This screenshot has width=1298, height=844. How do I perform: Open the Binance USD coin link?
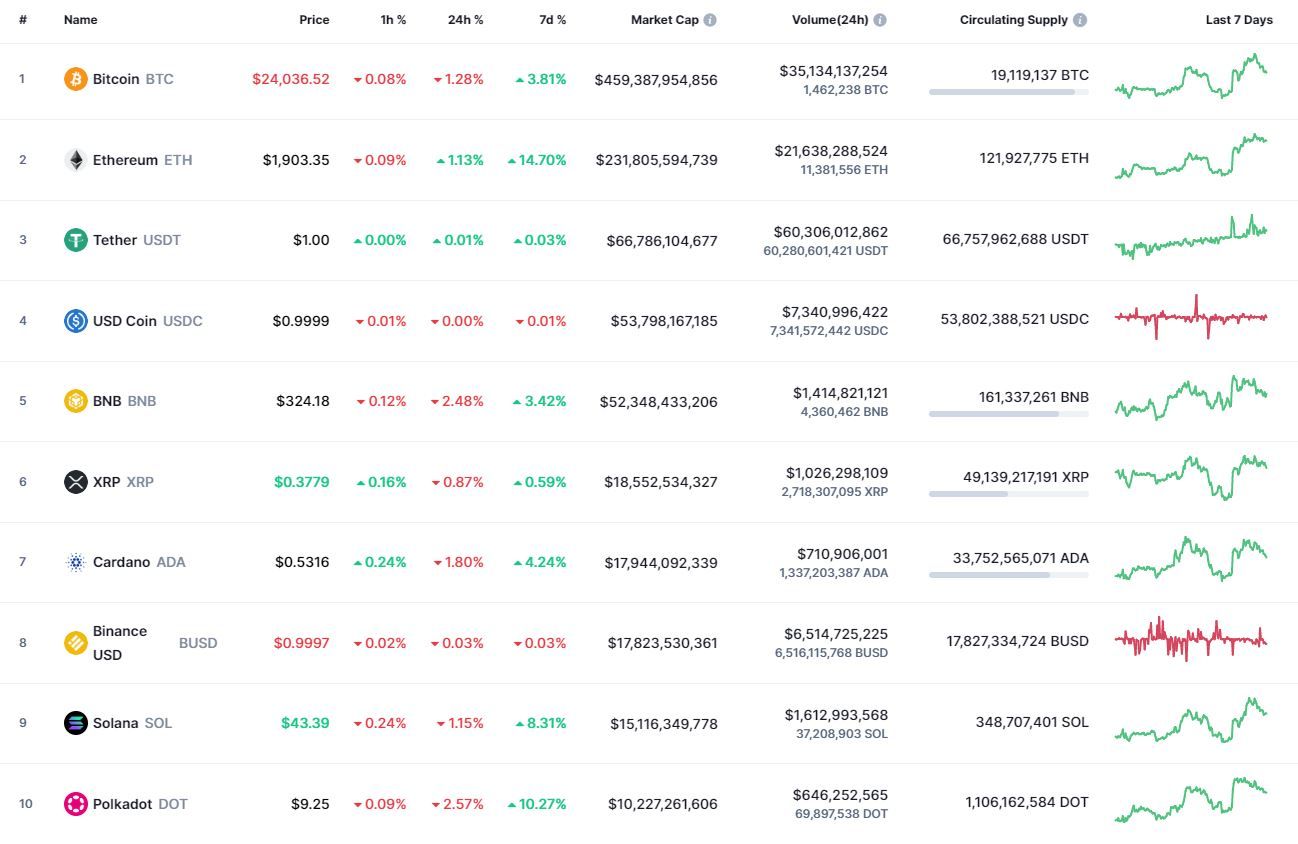click(120, 643)
